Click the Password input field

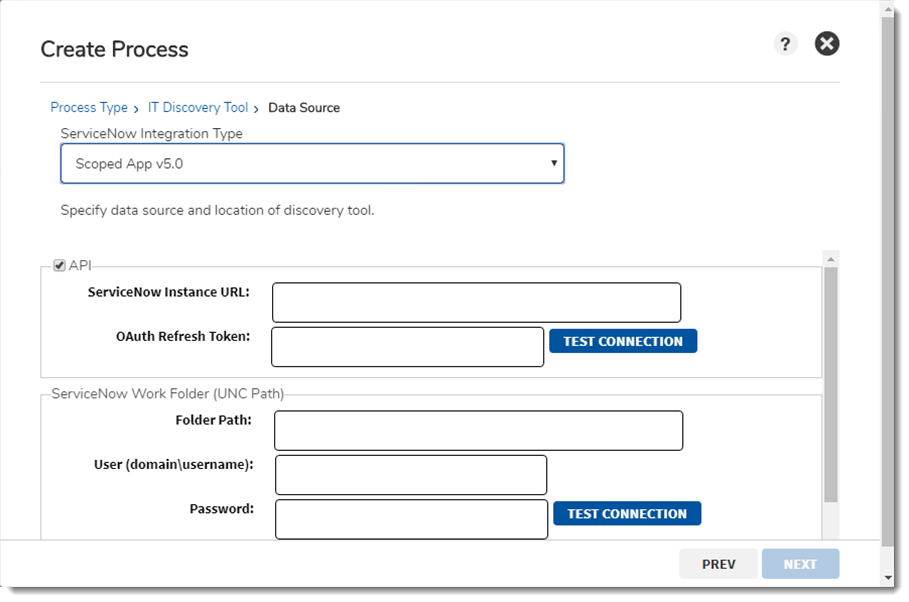coord(411,520)
